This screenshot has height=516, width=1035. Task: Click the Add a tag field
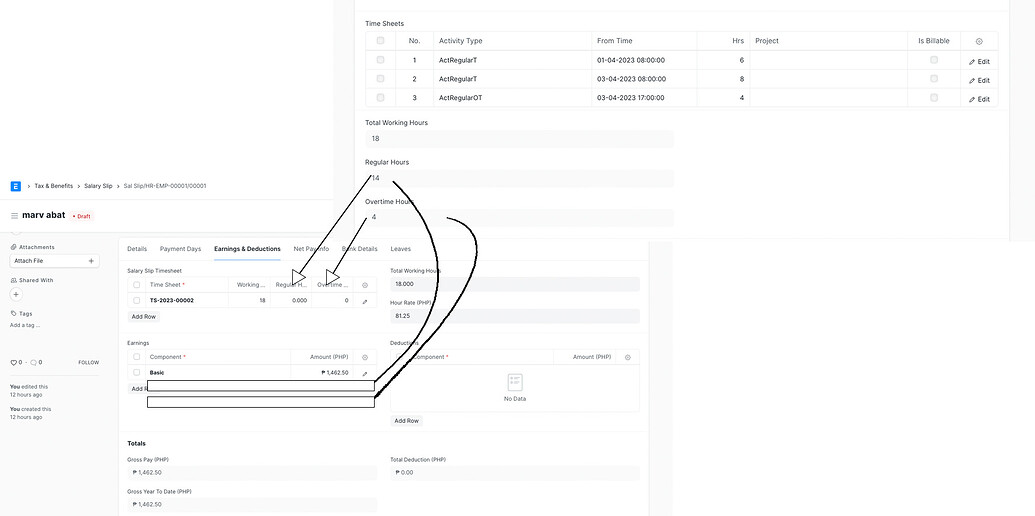pos(25,325)
